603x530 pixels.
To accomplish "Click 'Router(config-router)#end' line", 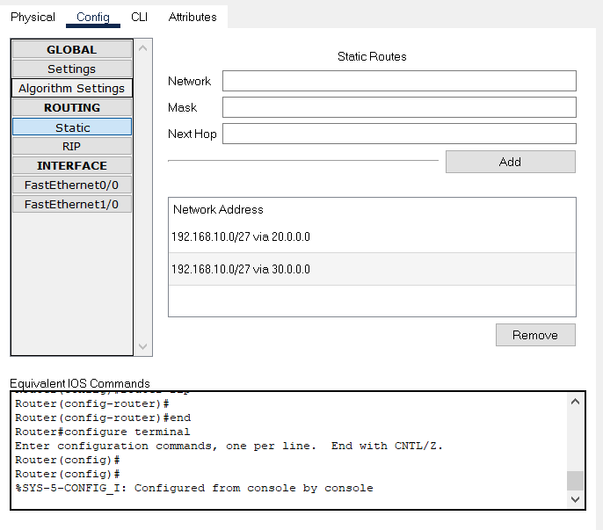I will pos(103,418).
